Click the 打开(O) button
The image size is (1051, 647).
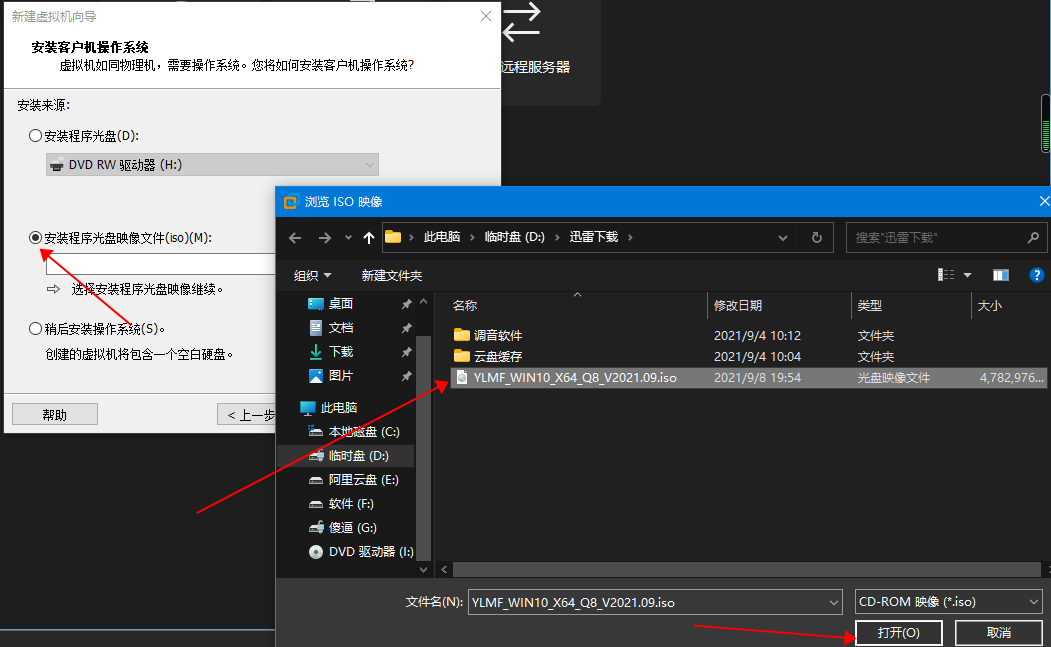pyautogui.click(x=899, y=633)
